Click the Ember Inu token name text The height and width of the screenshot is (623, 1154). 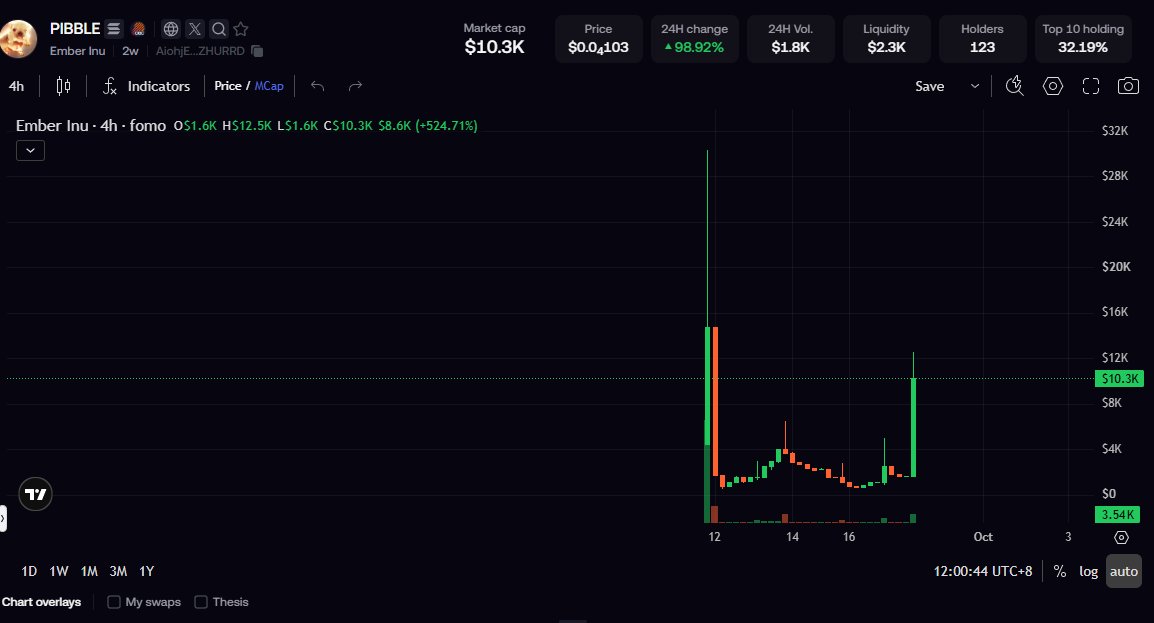pyautogui.click(x=77, y=51)
